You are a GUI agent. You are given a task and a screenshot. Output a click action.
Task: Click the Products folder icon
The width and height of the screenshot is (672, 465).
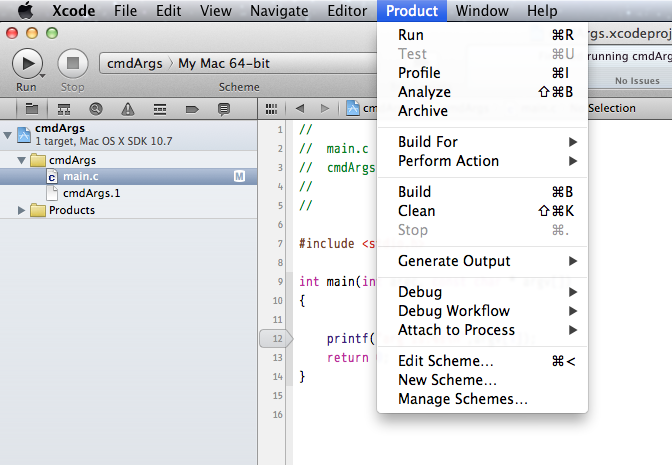pyautogui.click(x=38, y=210)
